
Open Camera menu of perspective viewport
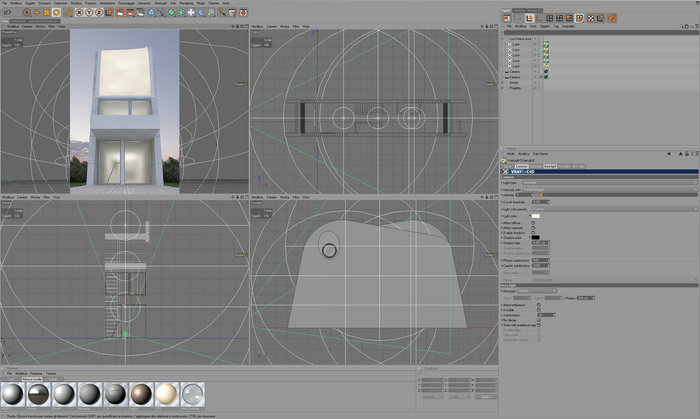(x=27, y=26)
